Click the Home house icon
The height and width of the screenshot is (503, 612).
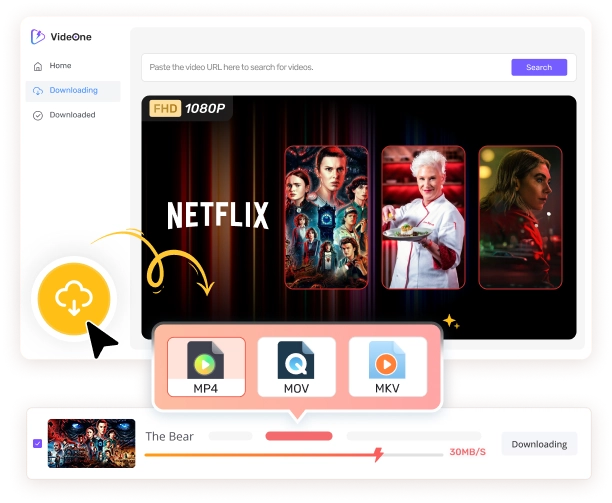(38, 66)
